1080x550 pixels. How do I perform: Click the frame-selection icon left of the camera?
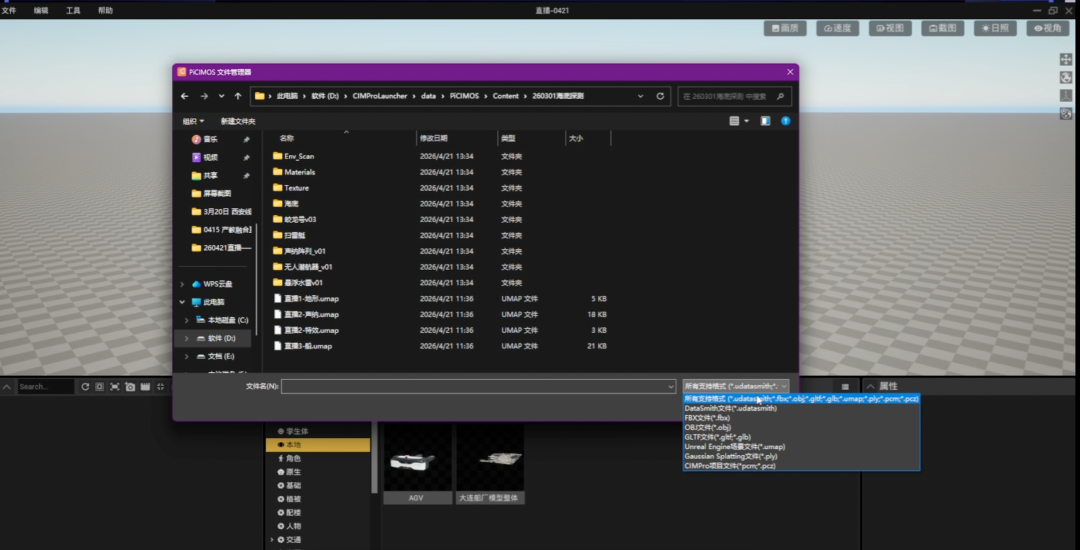[x=115, y=387]
